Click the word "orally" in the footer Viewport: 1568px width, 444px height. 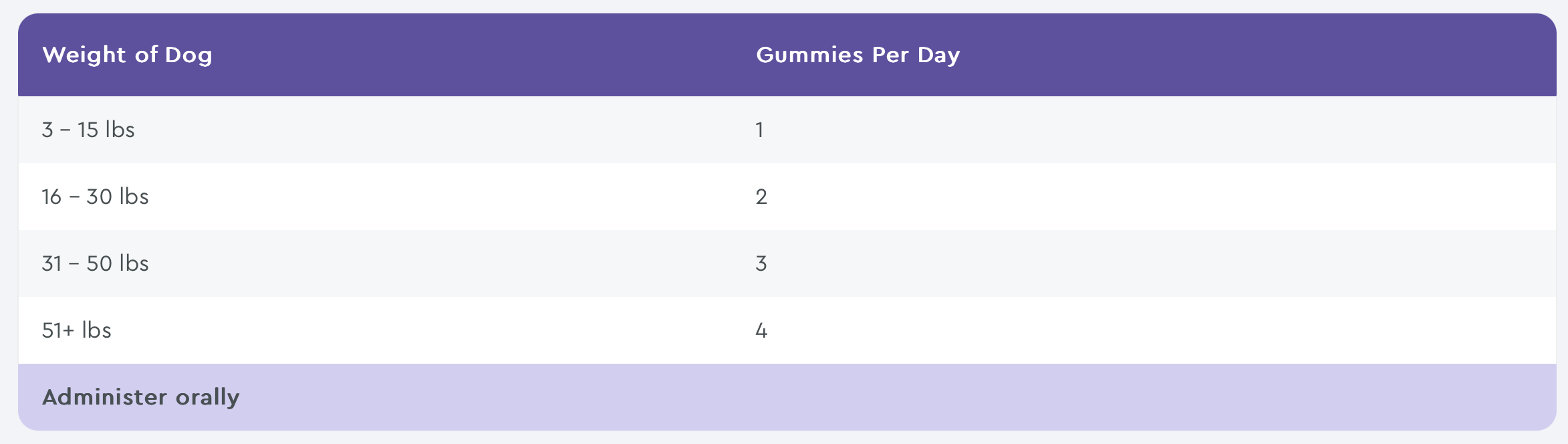207,398
